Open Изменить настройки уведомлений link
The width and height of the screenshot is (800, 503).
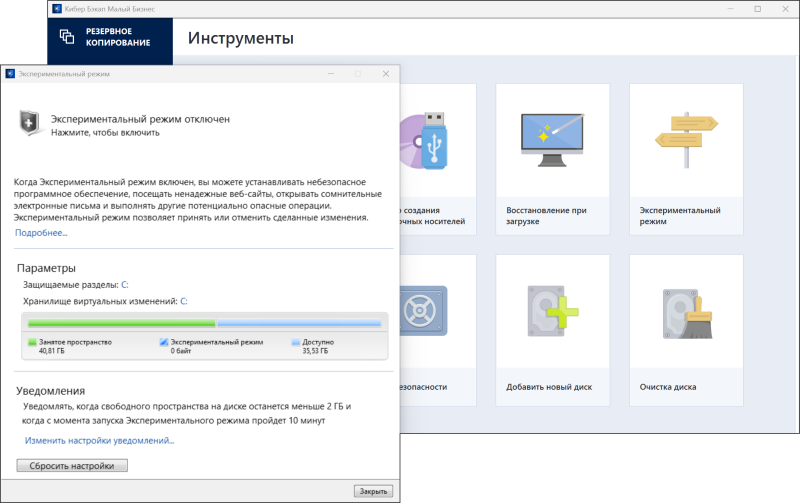coord(99,440)
